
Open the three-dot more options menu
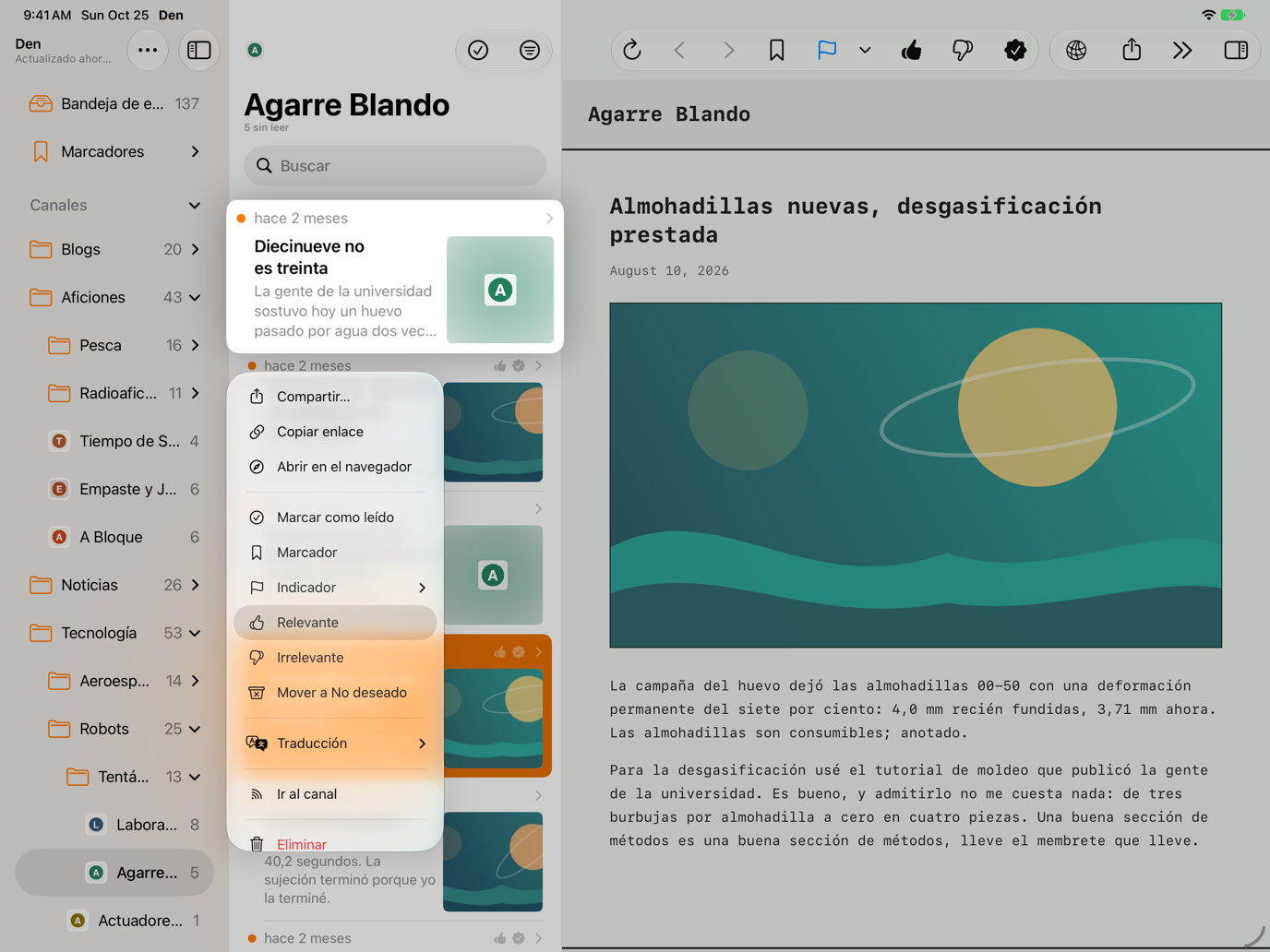tap(148, 50)
